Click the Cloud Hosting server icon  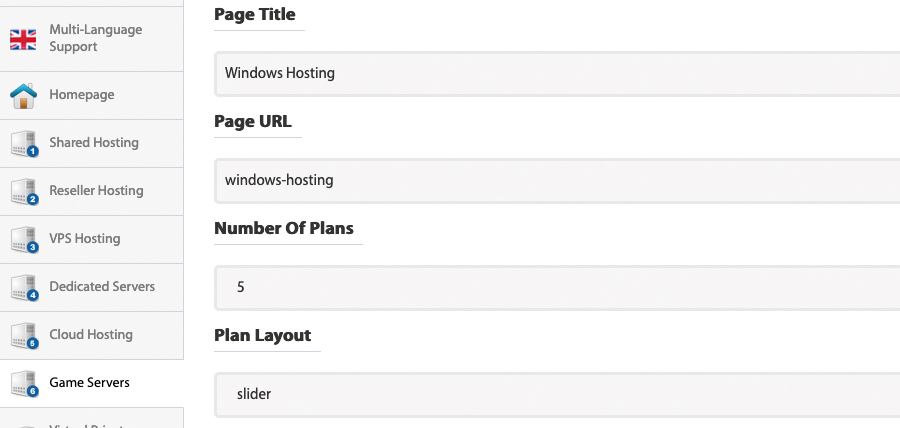[24, 336]
